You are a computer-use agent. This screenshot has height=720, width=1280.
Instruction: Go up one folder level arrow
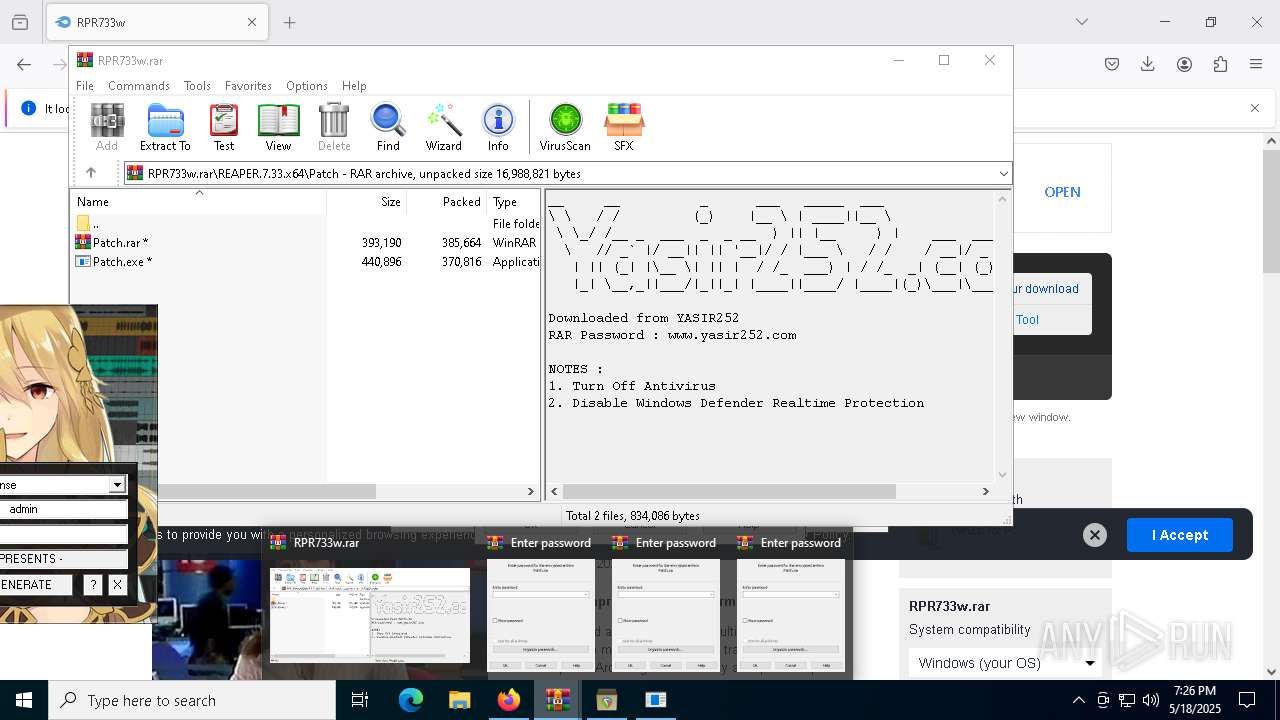[x=90, y=173]
